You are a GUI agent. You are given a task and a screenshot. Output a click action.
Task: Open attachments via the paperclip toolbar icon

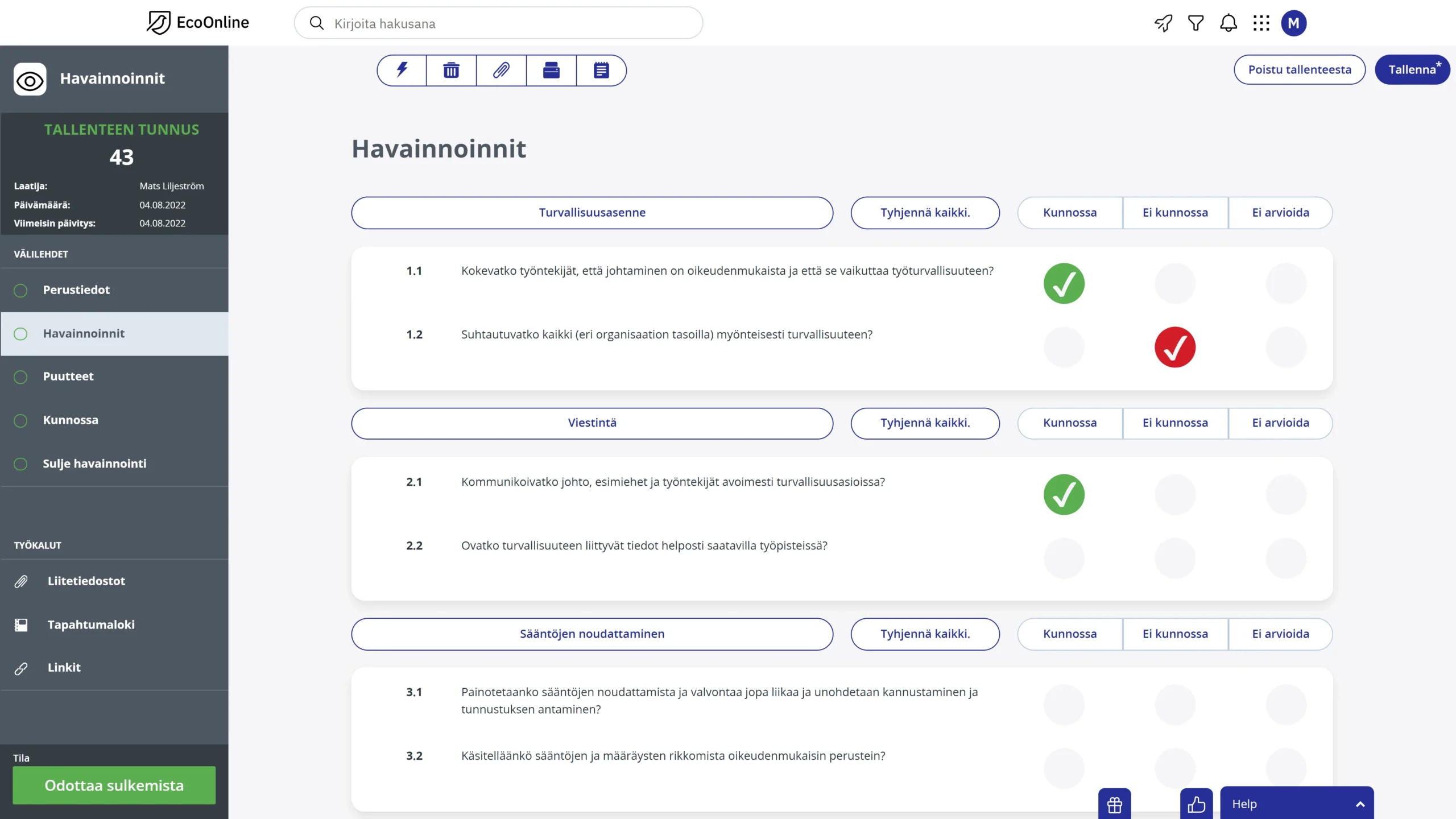click(x=501, y=70)
